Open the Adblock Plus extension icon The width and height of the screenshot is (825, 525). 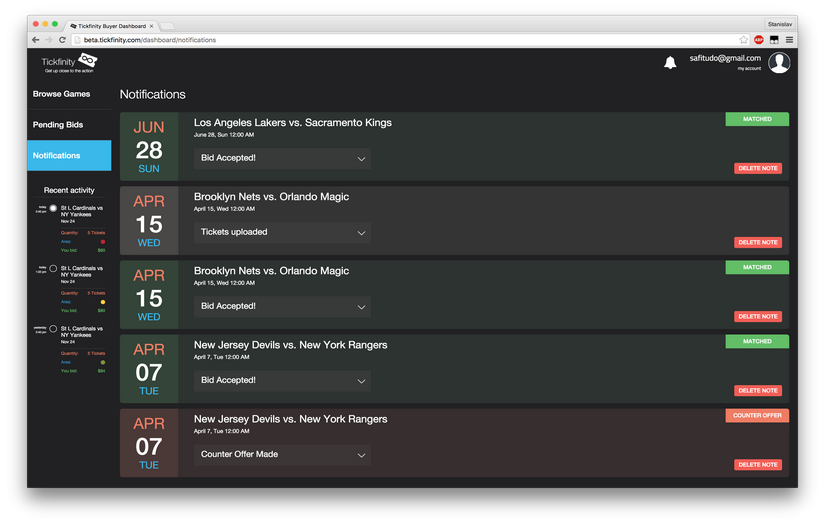tap(759, 40)
